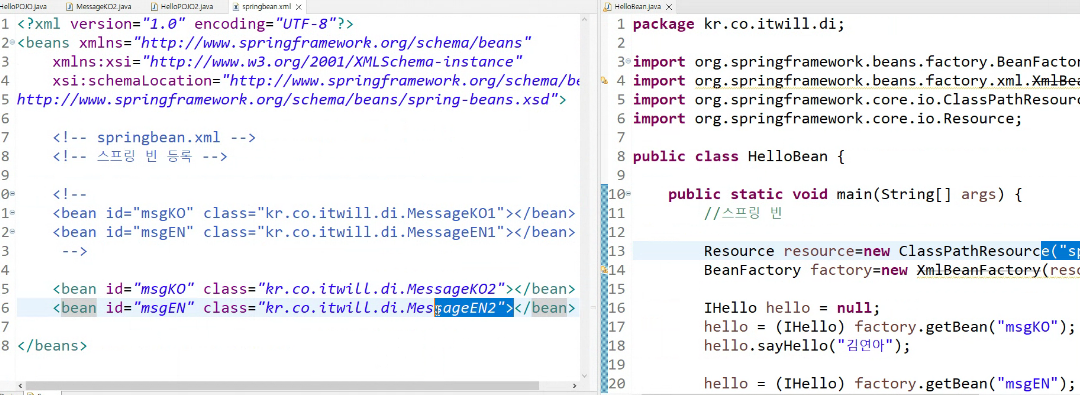This screenshot has height=395, width=1080.
Task: Collapse the beans element fold on XML line 2
Action: coord(12,43)
